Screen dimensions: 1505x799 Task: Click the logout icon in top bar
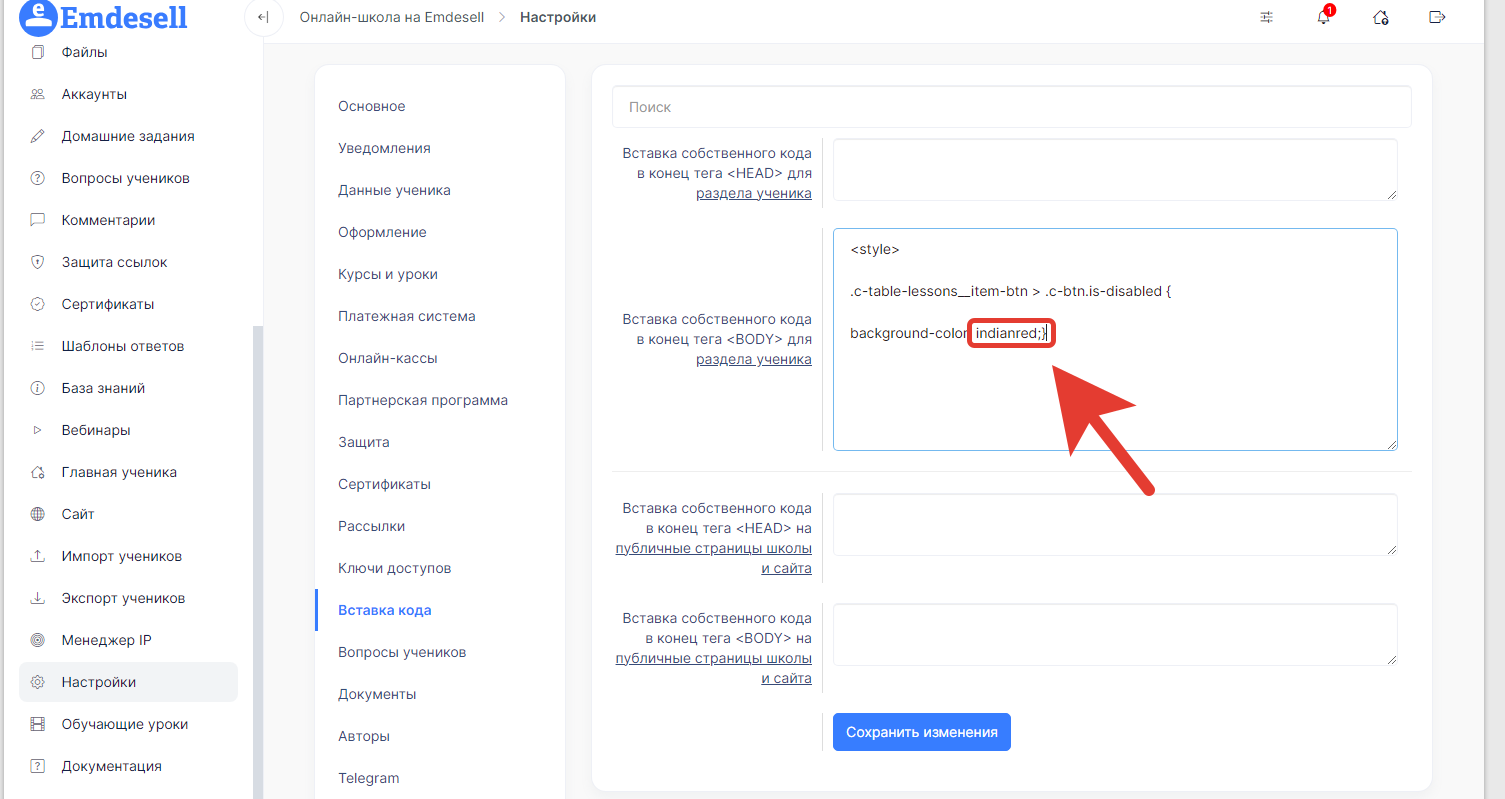tap(1437, 17)
